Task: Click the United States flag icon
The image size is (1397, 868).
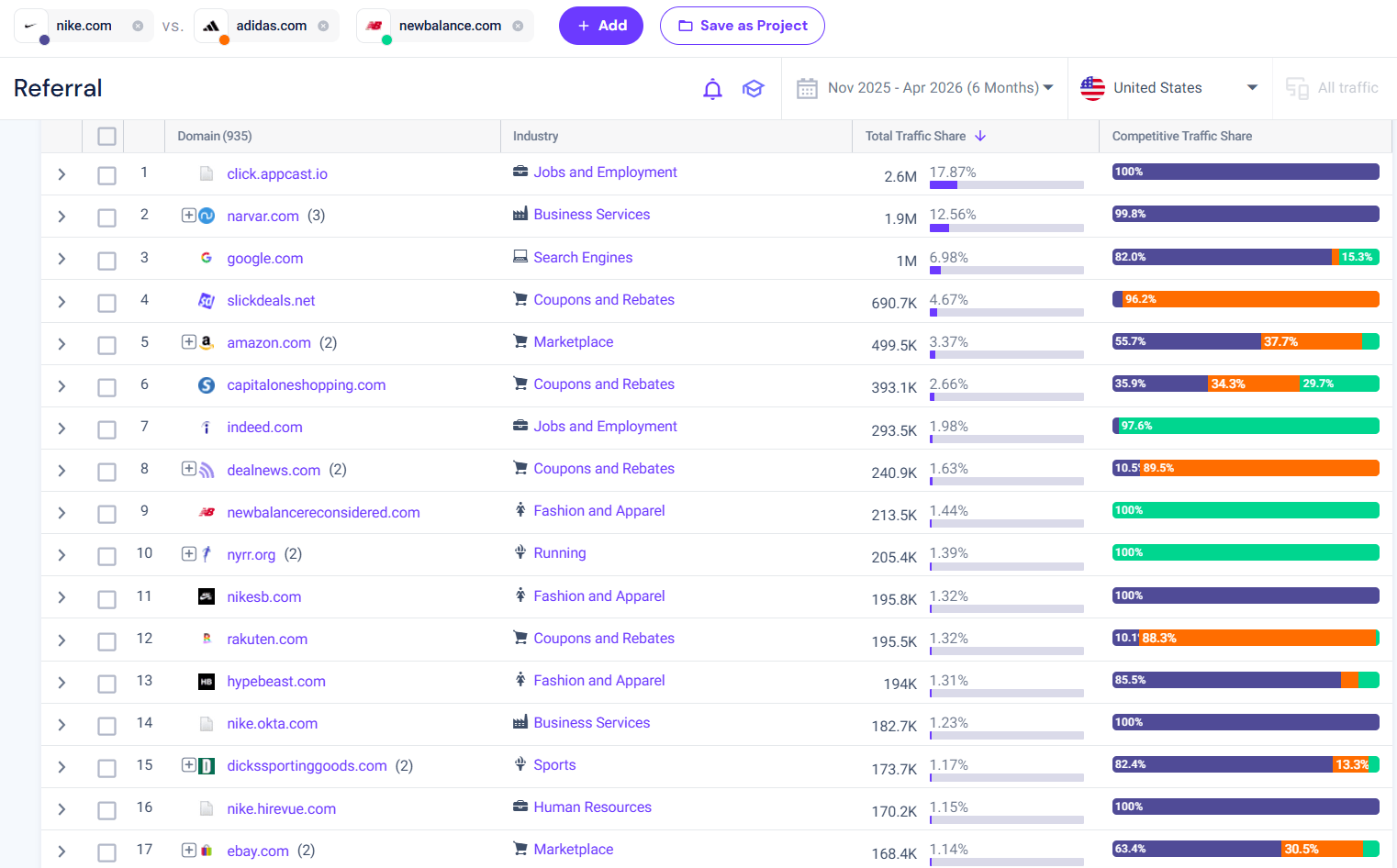Action: pyautogui.click(x=1092, y=88)
